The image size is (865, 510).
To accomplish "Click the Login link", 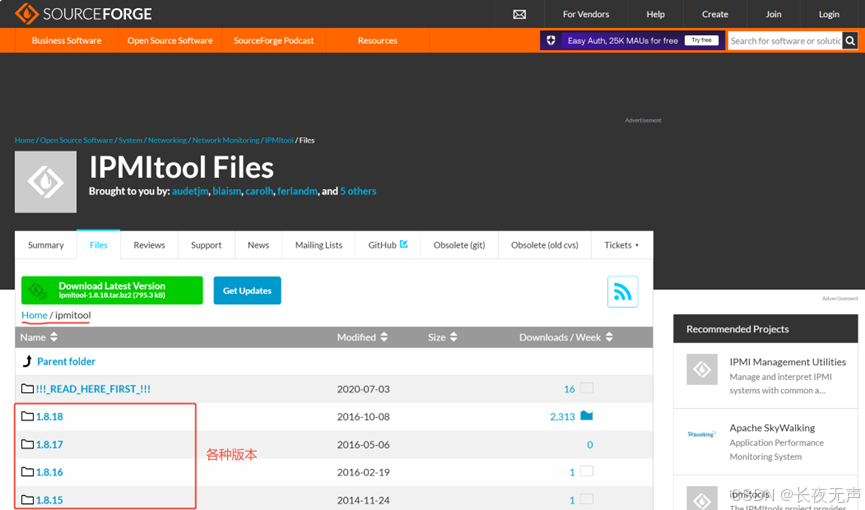I will [x=829, y=14].
